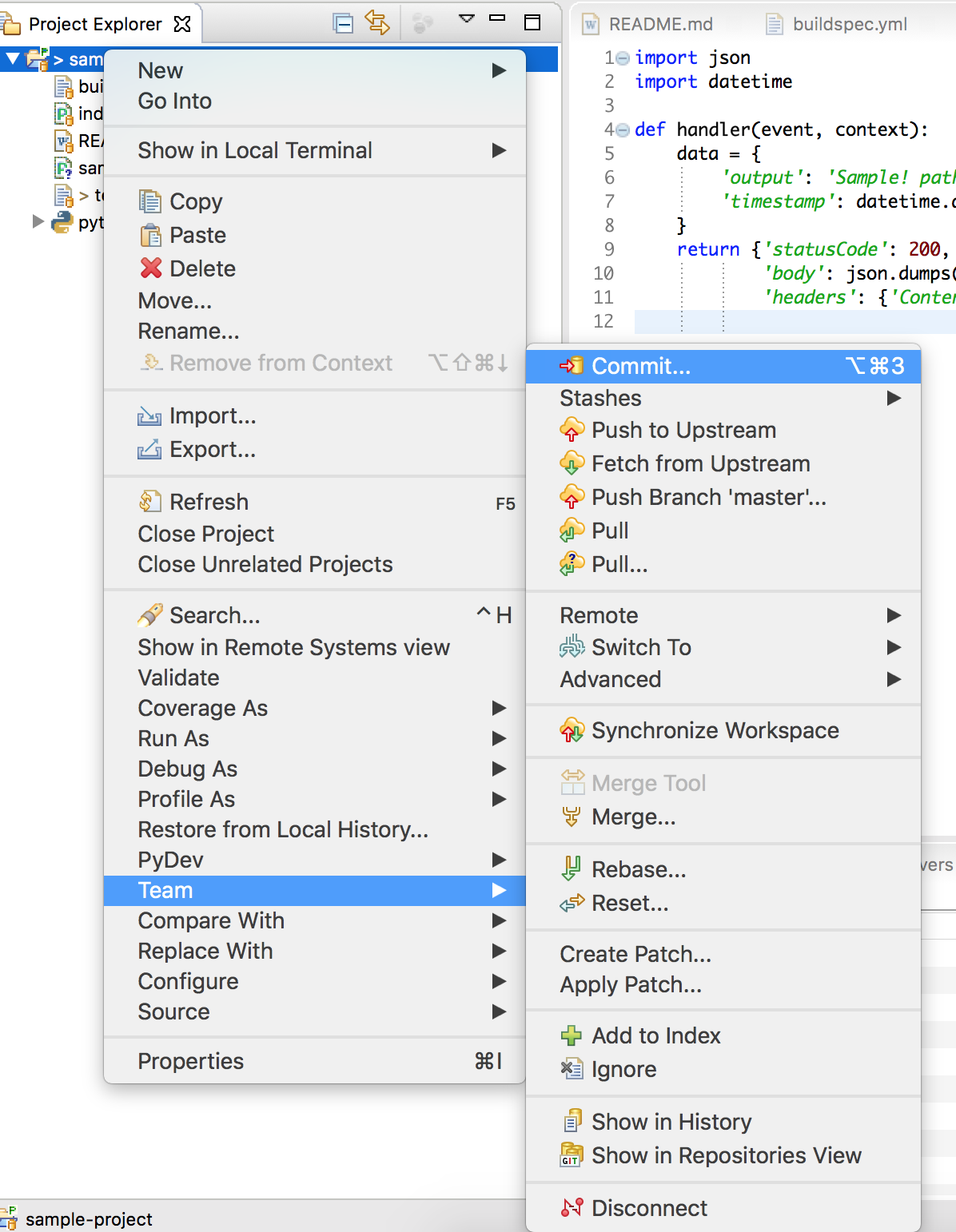Select Fetch from Upstream
The width and height of the screenshot is (956, 1232).
[x=700, y=463]
